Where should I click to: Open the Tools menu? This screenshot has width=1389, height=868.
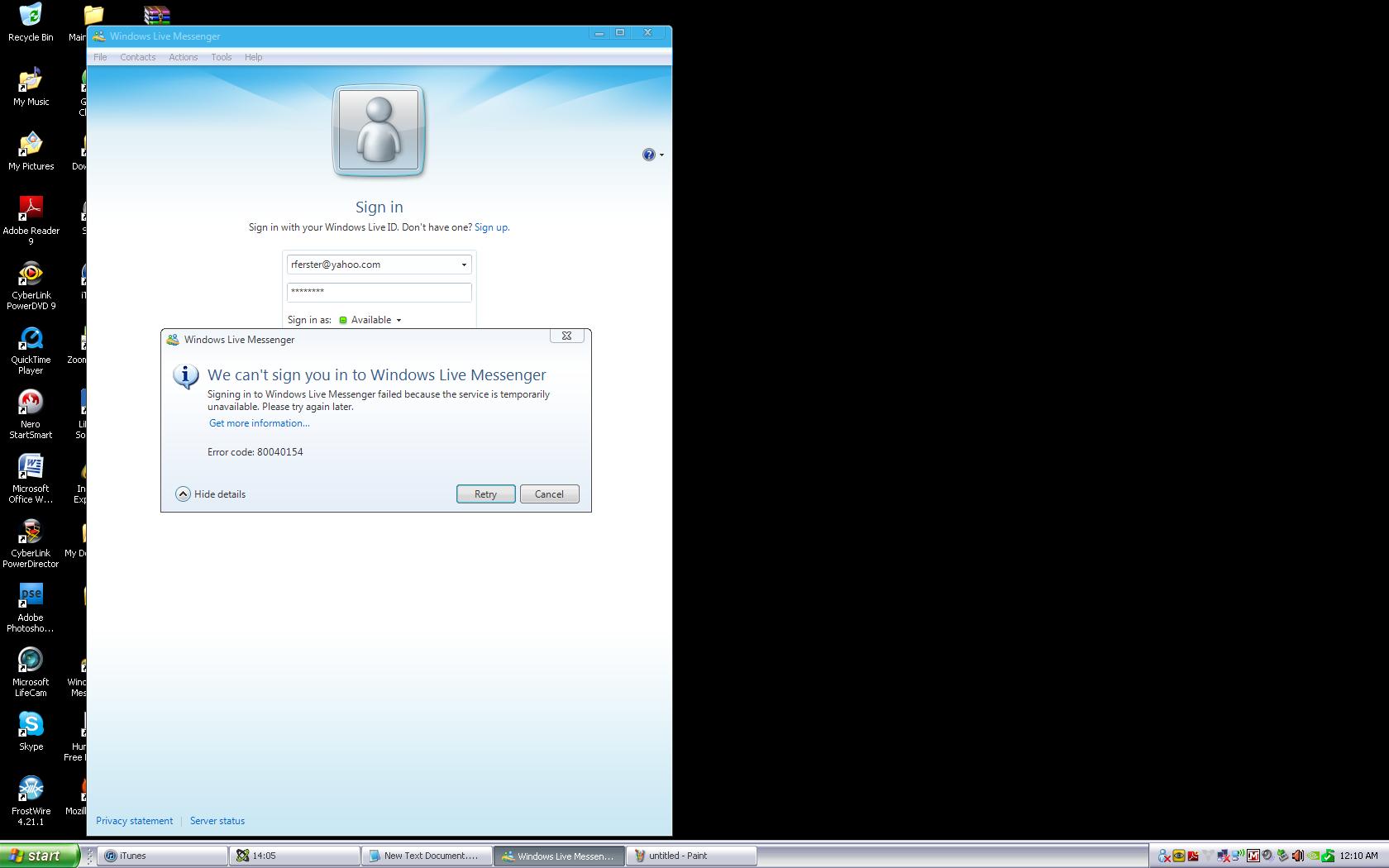coord(221,57)
